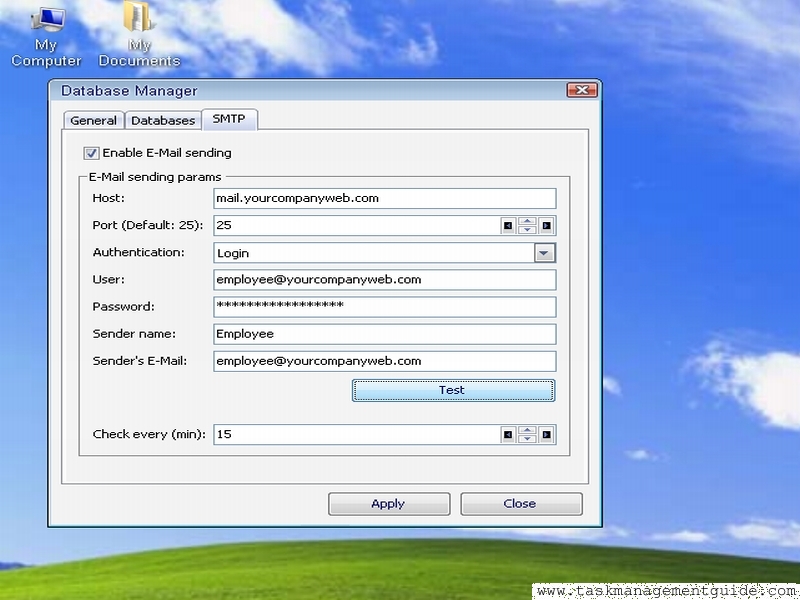The width and height of the screenshot is (800, 600).
Task: Click the Close button at the dialog bottom
Action: pyautogui.click(x=521, y=504)
